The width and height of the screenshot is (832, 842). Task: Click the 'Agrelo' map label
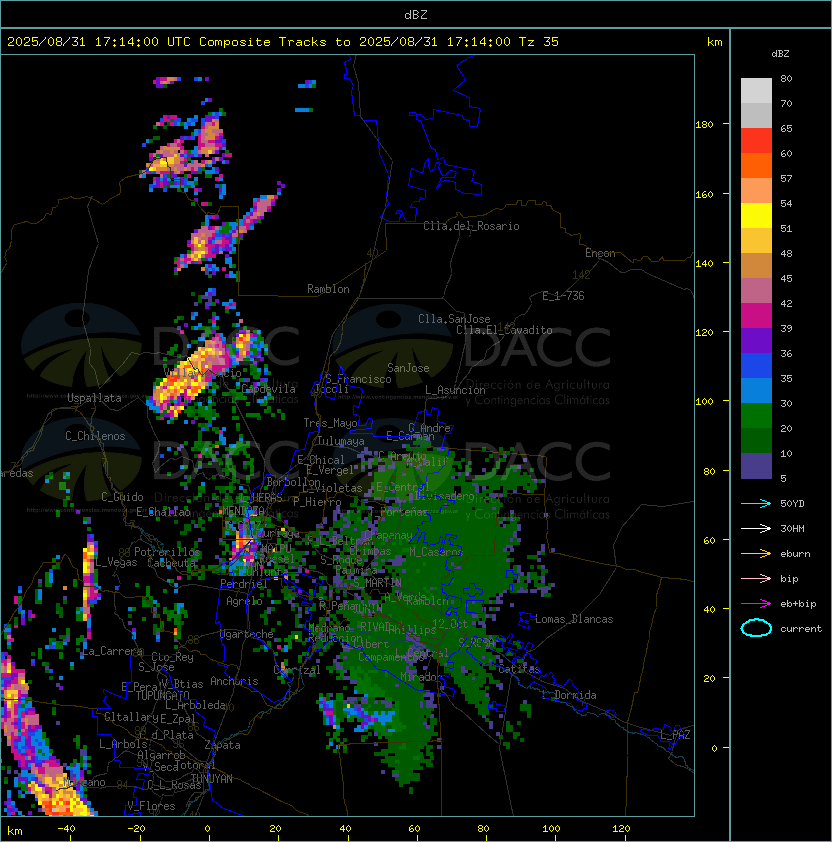(x=244, y=601)
